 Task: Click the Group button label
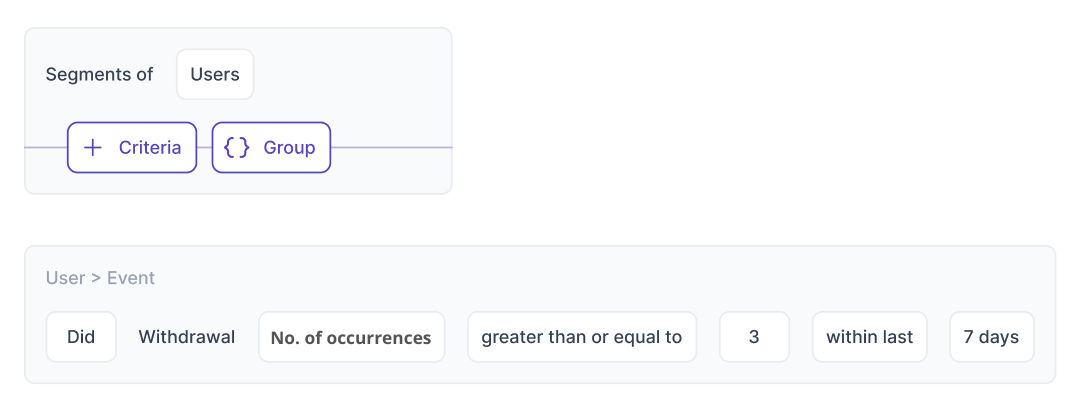(x=289, y=148)
